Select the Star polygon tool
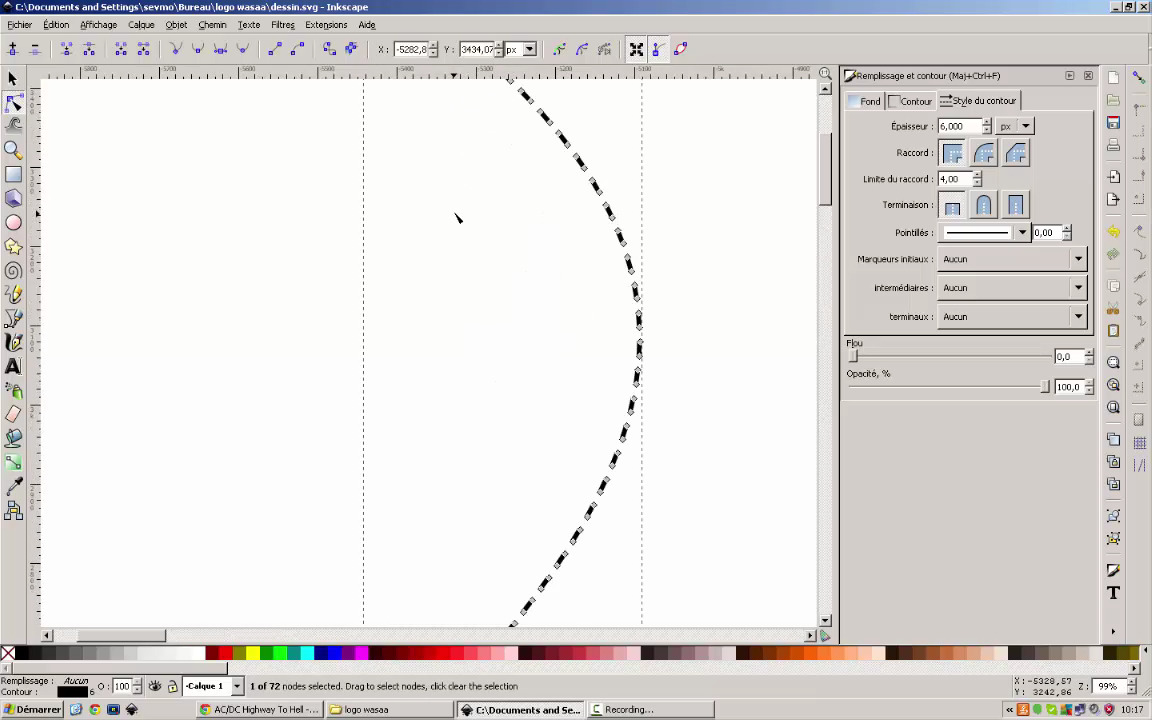The height and width of the screenshot is (720, 1152). 13,247
